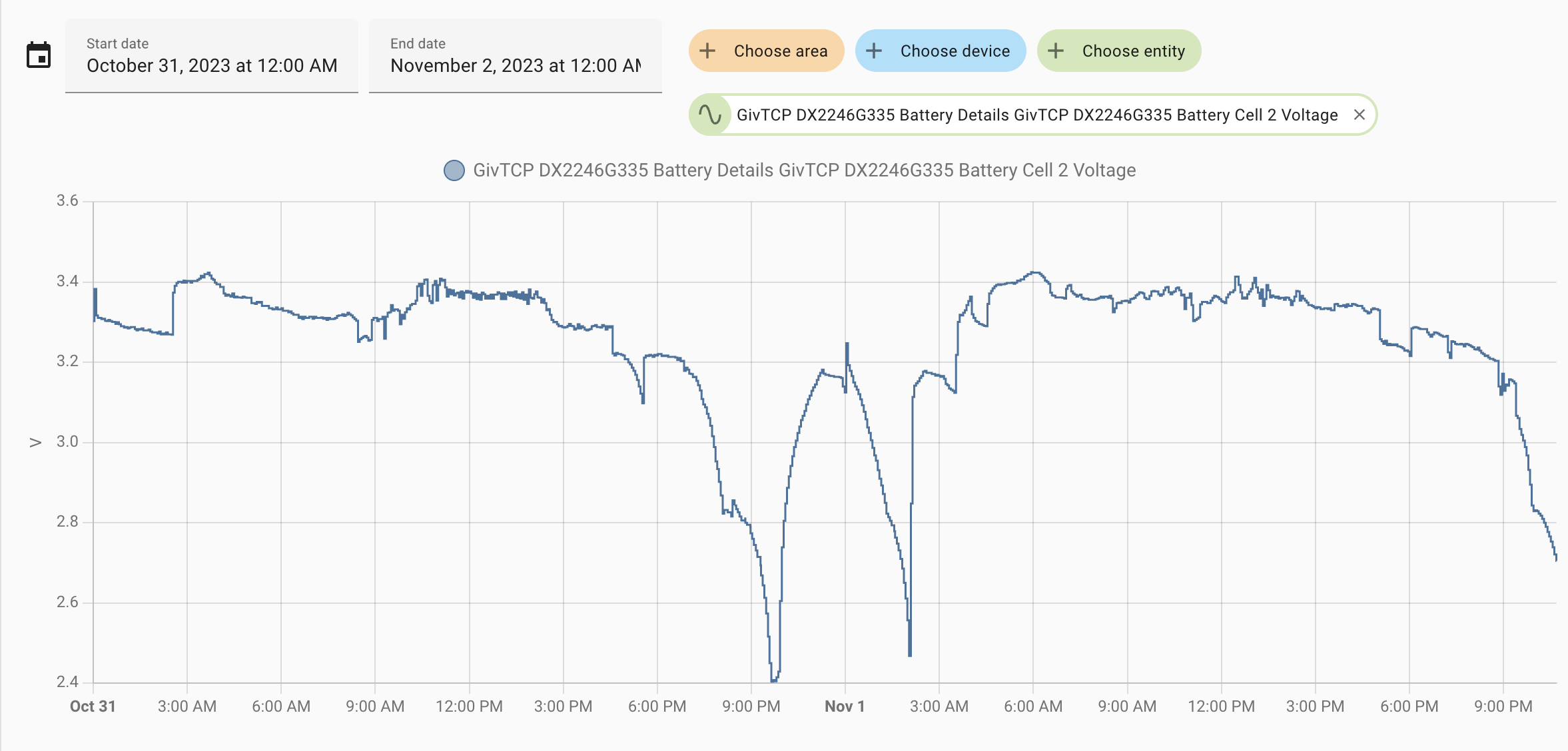Viewport: 1568px width, 751px height.
Task: Click the '3:00 AM' label right after Nov 1
Action: point(939,706)
